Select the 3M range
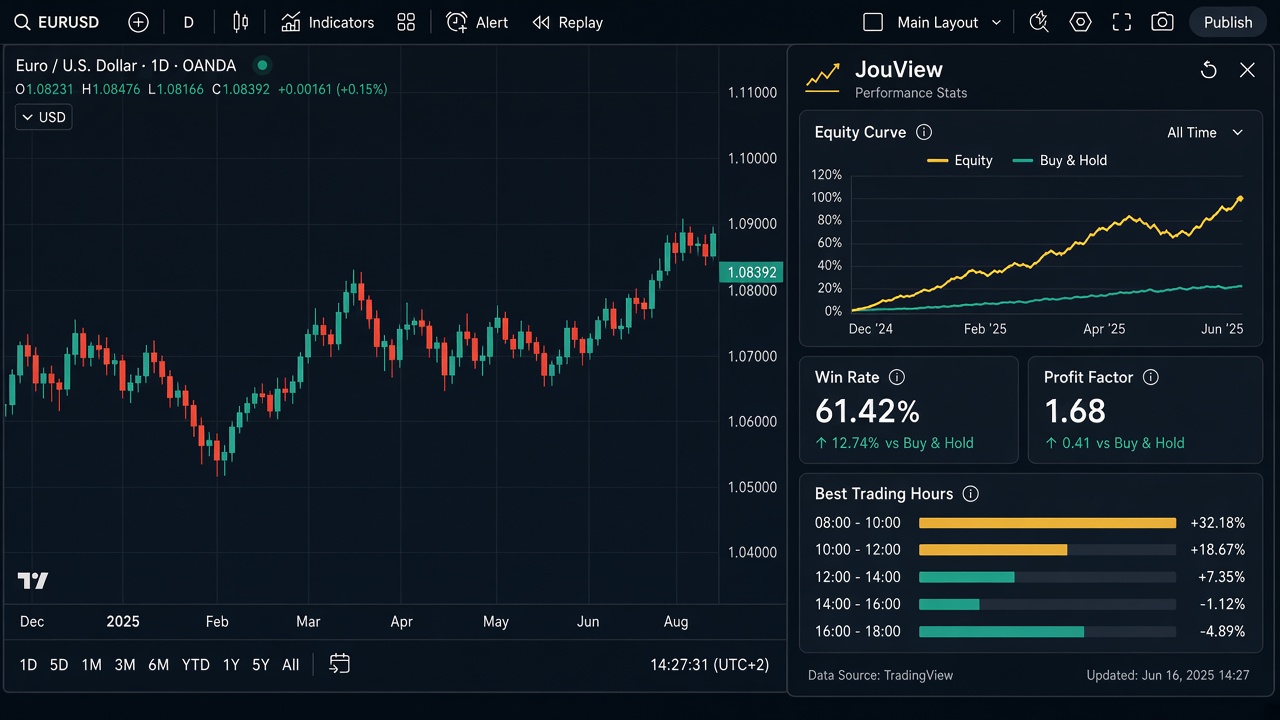The image size is (1280, 720). (x=125, y=665)
